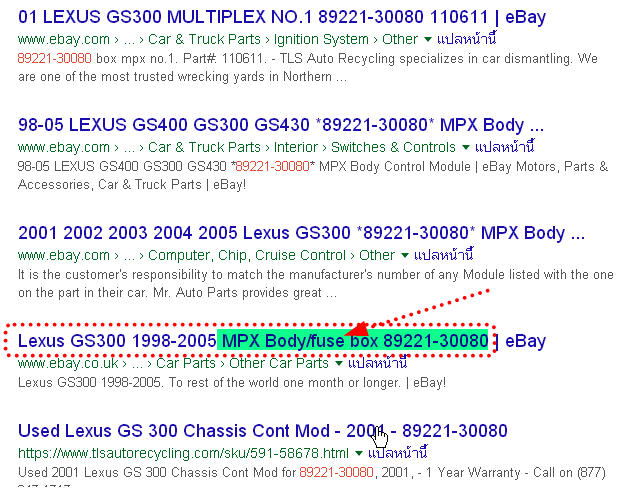Viewport: 621px width, 498px height.
Task: Expand dropdown arrow after 'Switches & Controls'
Action: [x=466, y=147]
